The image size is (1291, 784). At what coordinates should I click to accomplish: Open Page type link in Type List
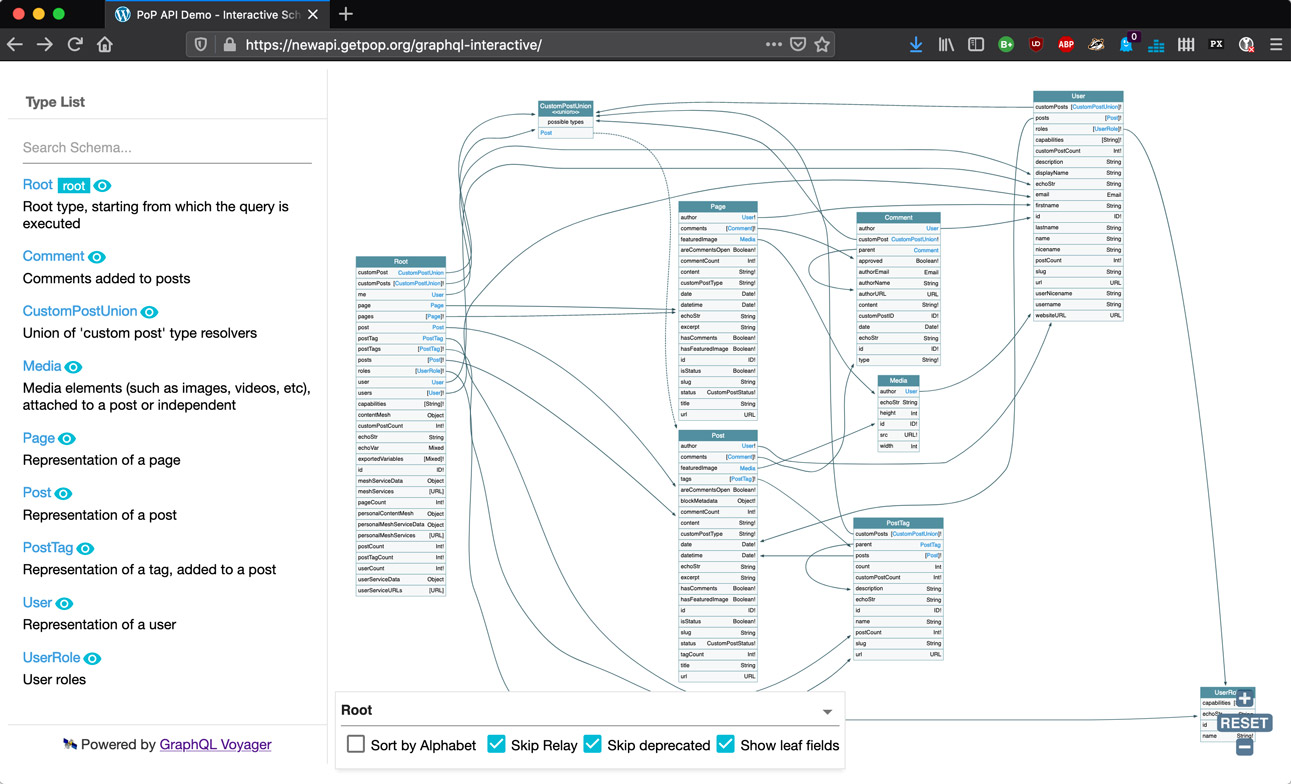click(38, 438)
